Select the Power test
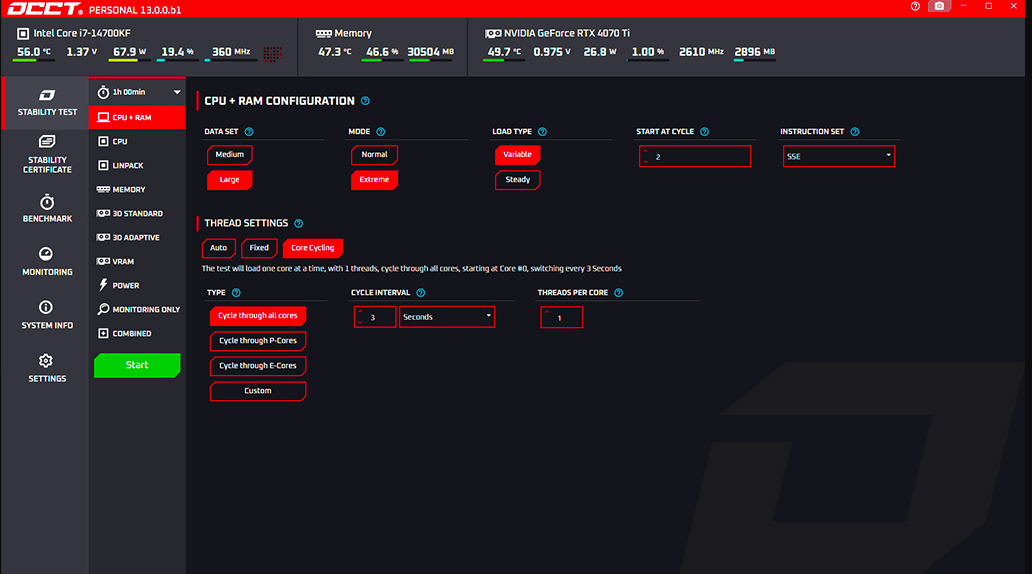The height and width of the screenshot is (574, 1032). [x=138, y=286]
